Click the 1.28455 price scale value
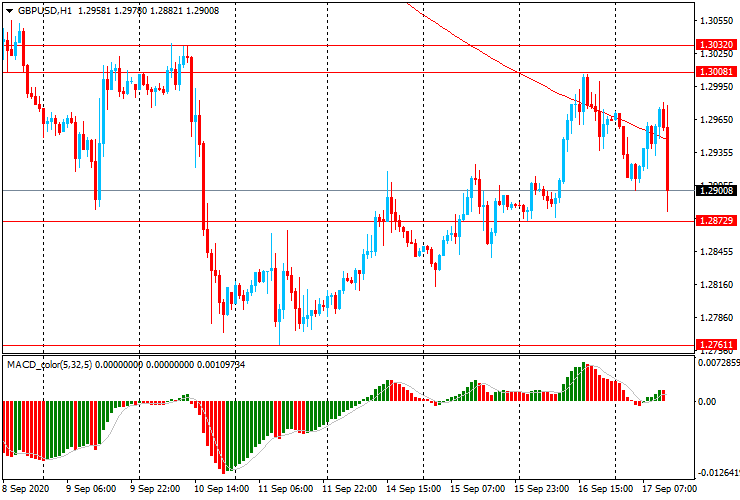The image size is (740, 500). (717, 252)
